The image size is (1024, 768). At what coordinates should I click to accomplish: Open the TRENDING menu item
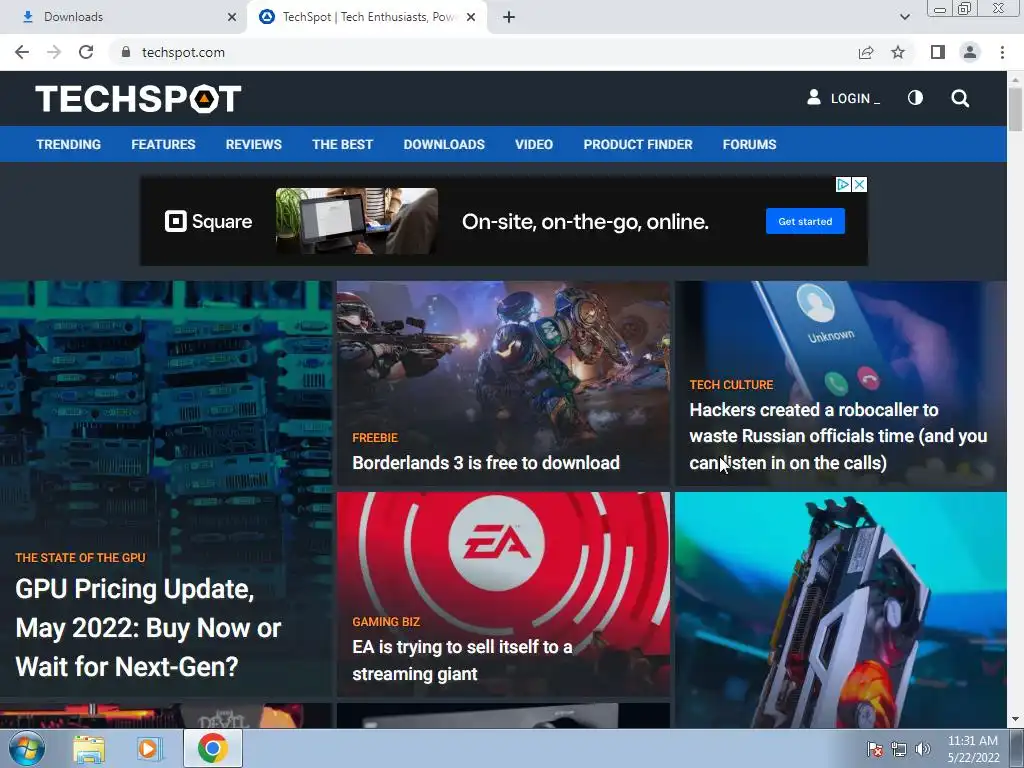(x=69, y=144)
